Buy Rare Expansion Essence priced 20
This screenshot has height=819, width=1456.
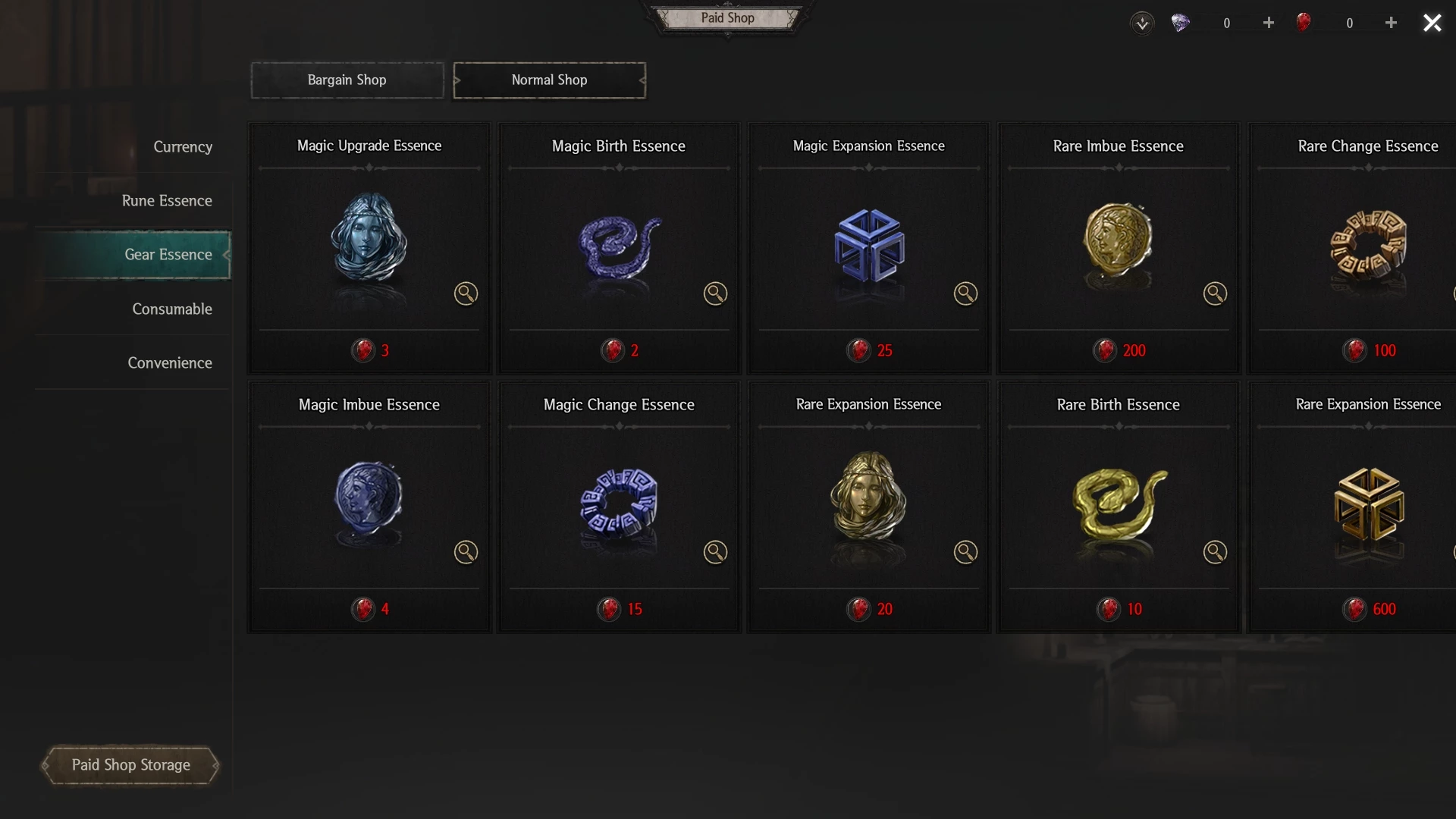tap(869, 609)
